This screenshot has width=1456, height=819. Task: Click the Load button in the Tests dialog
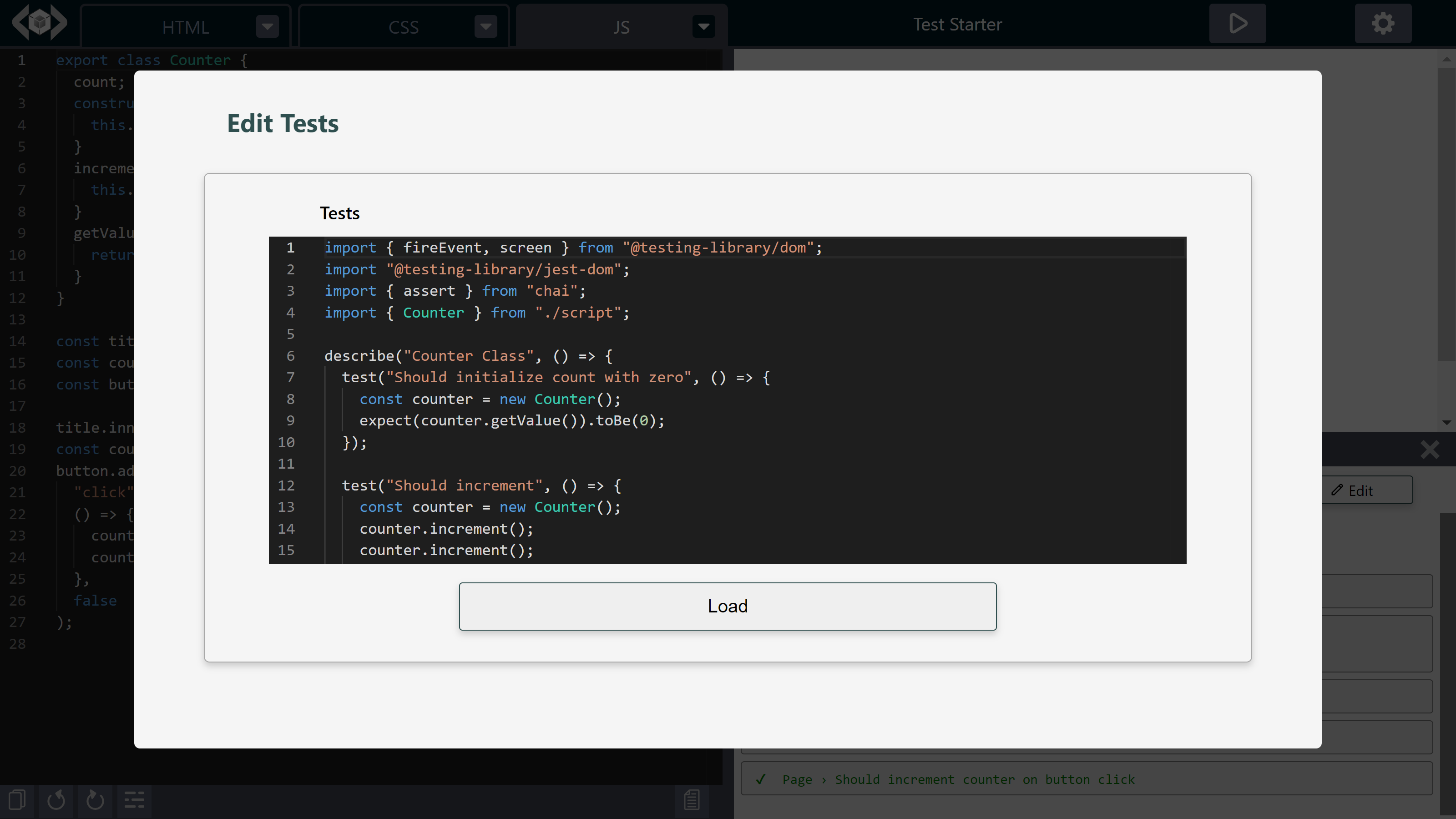(728, 606)
